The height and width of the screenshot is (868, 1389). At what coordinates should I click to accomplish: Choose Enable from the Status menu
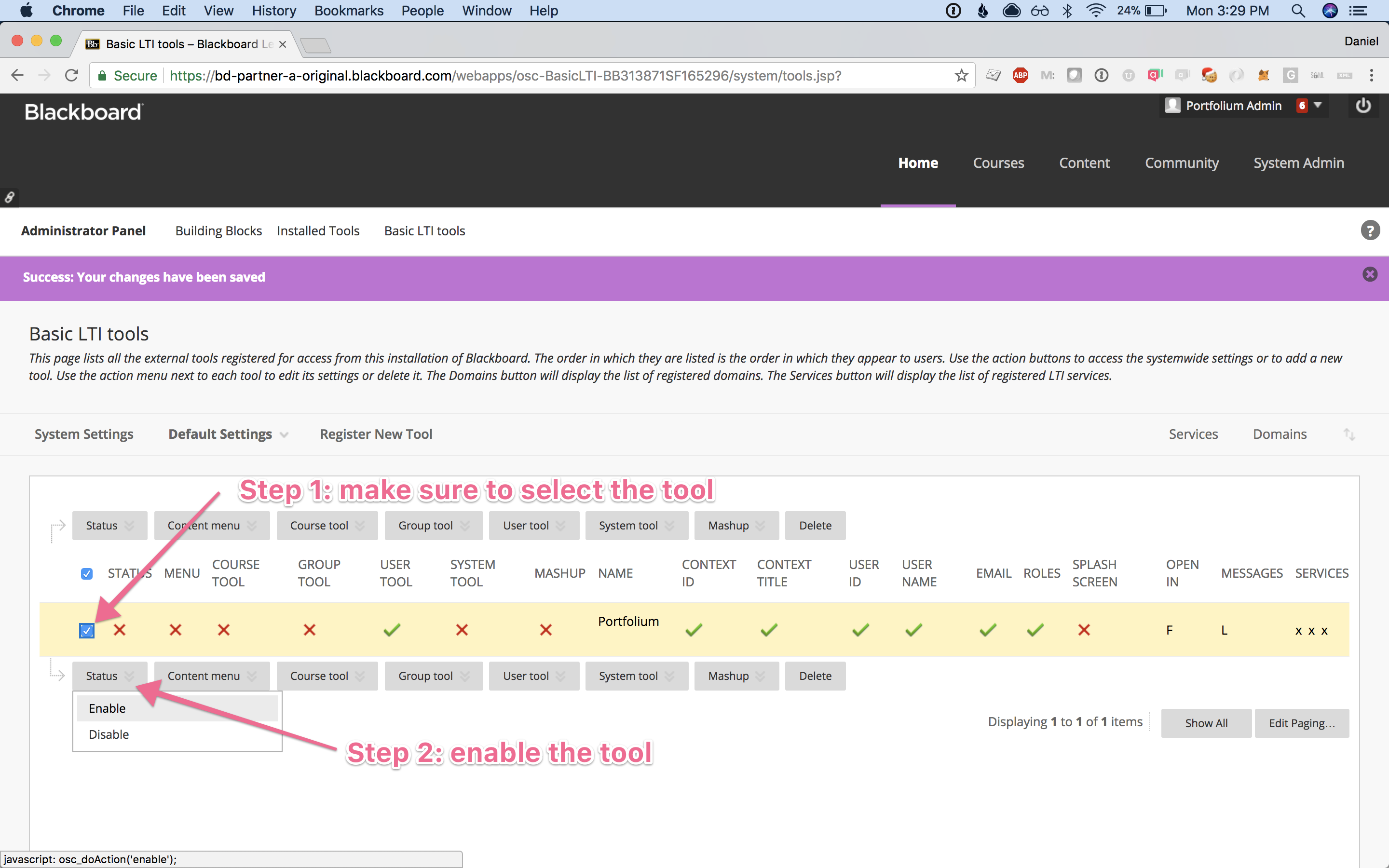pos(108,708)
